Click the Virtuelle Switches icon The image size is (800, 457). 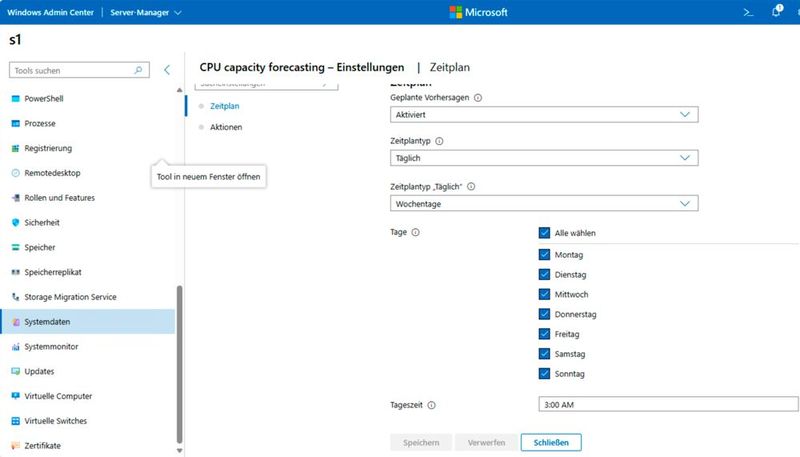(x=15, y=421)
